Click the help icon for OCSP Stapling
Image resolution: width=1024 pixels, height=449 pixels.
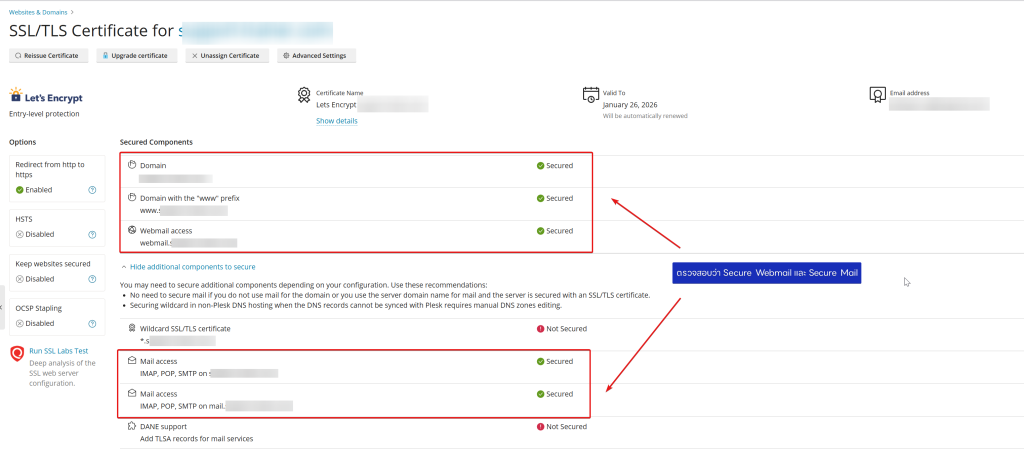click(x=92, y=323)
